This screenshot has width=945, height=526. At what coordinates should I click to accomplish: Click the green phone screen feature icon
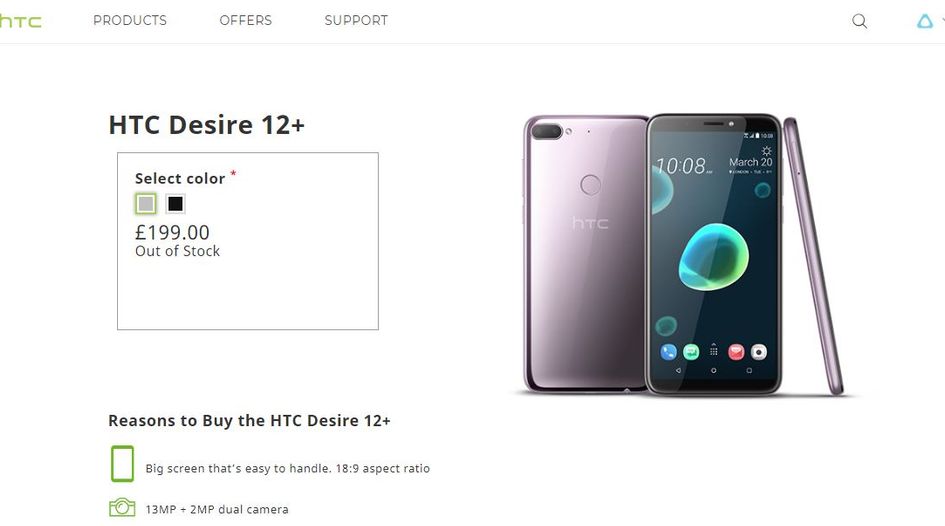pyautogui.click(x=122, y=463)
